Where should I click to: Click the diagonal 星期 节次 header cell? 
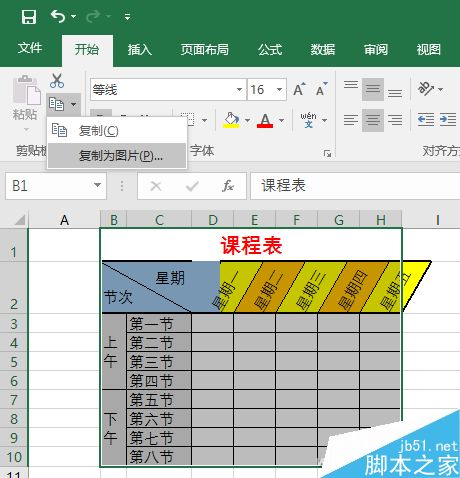click(147, 287)
